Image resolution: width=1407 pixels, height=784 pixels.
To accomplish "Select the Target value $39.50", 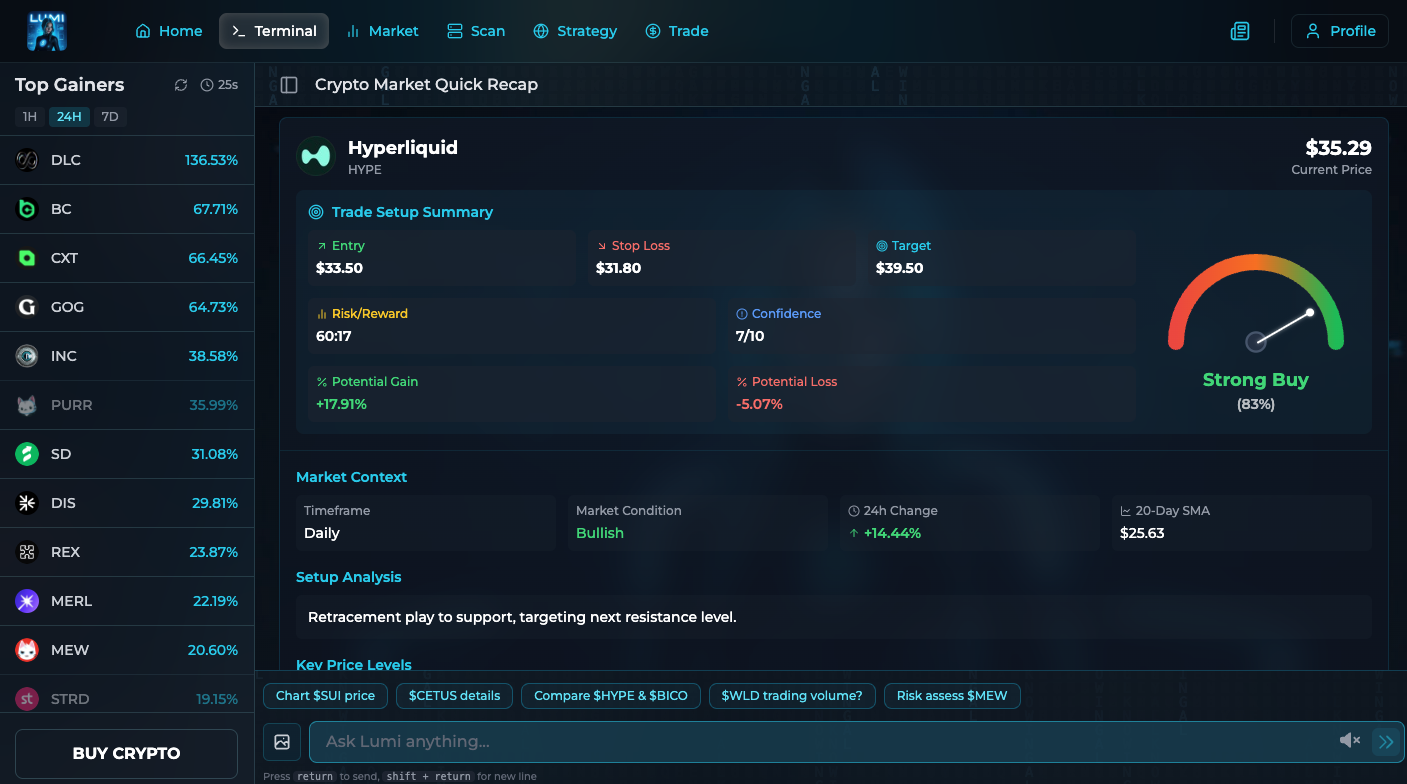I will tap(899, 268).
